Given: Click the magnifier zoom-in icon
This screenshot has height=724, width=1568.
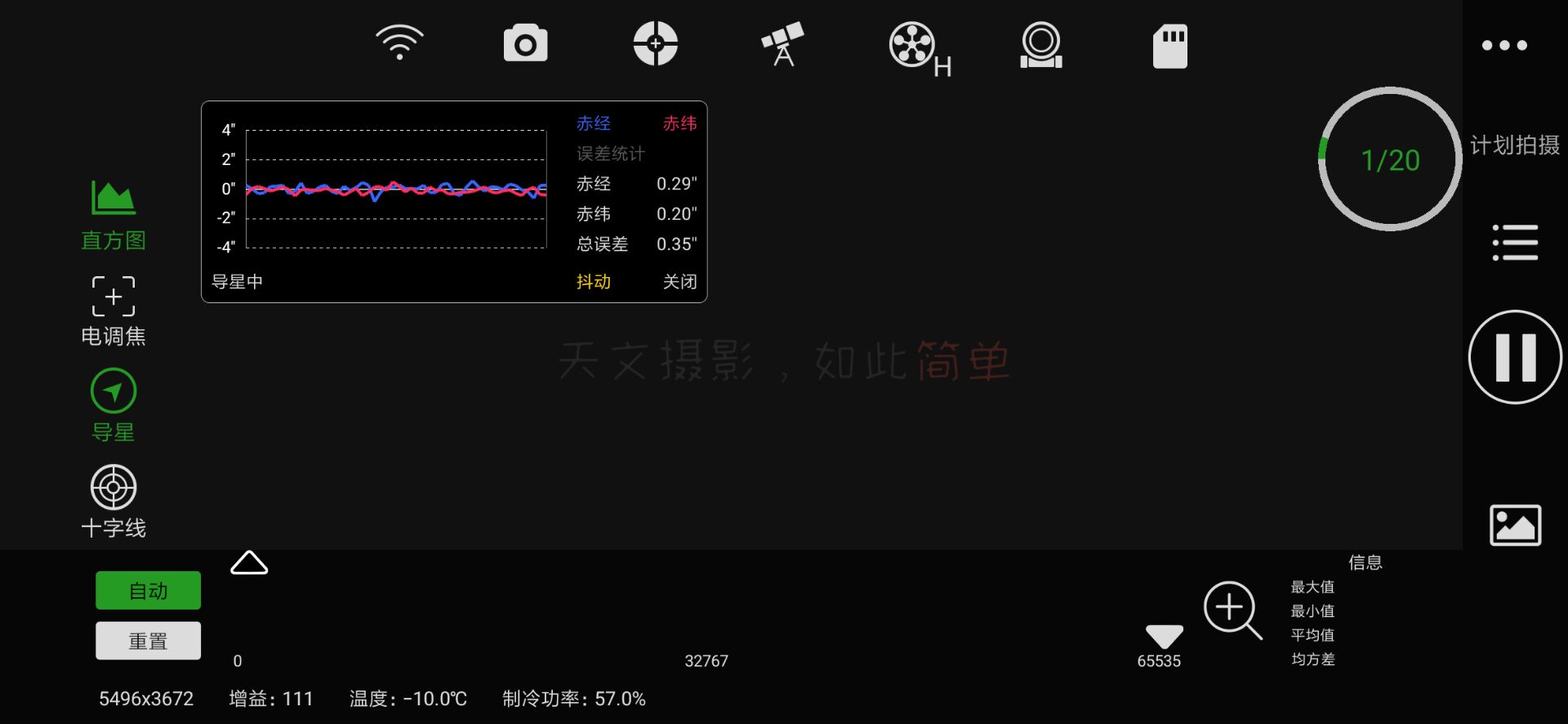Looking at the screenshot, I should point(1233,610).
